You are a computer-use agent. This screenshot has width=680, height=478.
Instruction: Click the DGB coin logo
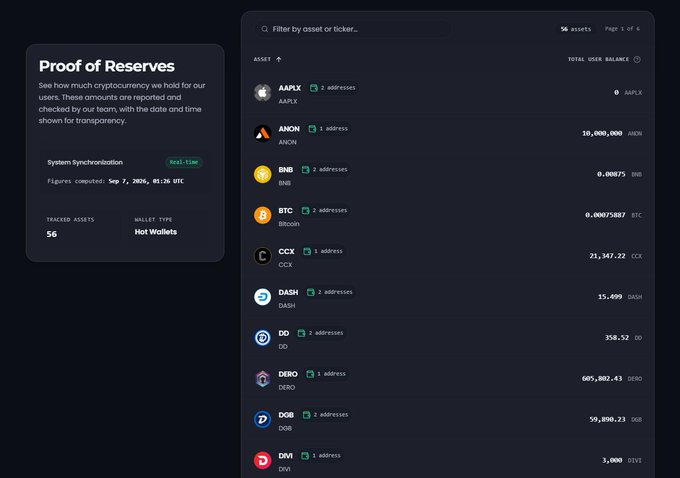262,419
